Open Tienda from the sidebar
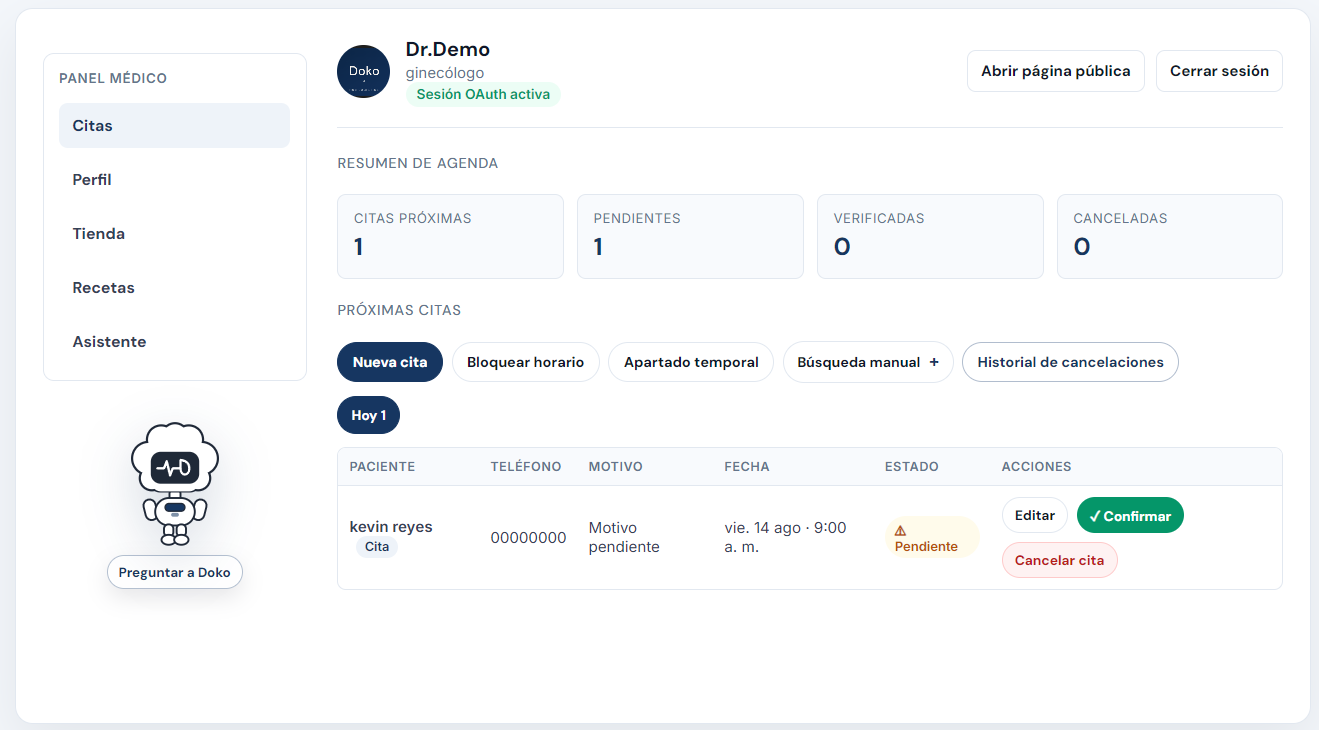The height and width of the screenshot is (730, 1319). (x=174, y=234)
